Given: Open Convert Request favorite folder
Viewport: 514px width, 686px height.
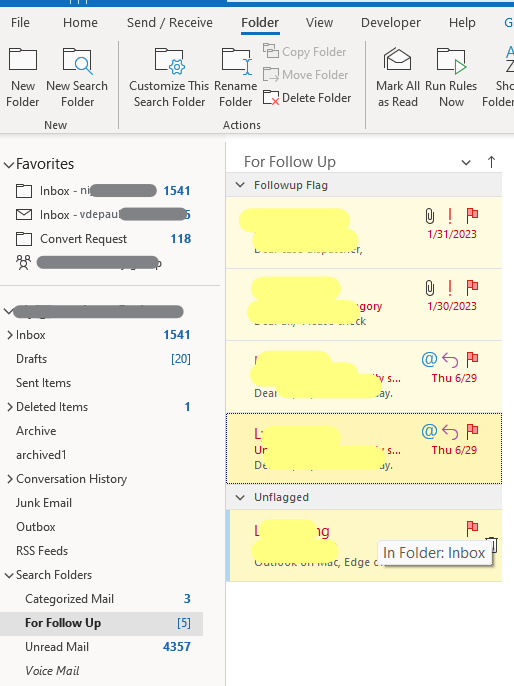Looking at the screenshot, I should point(103,239).
